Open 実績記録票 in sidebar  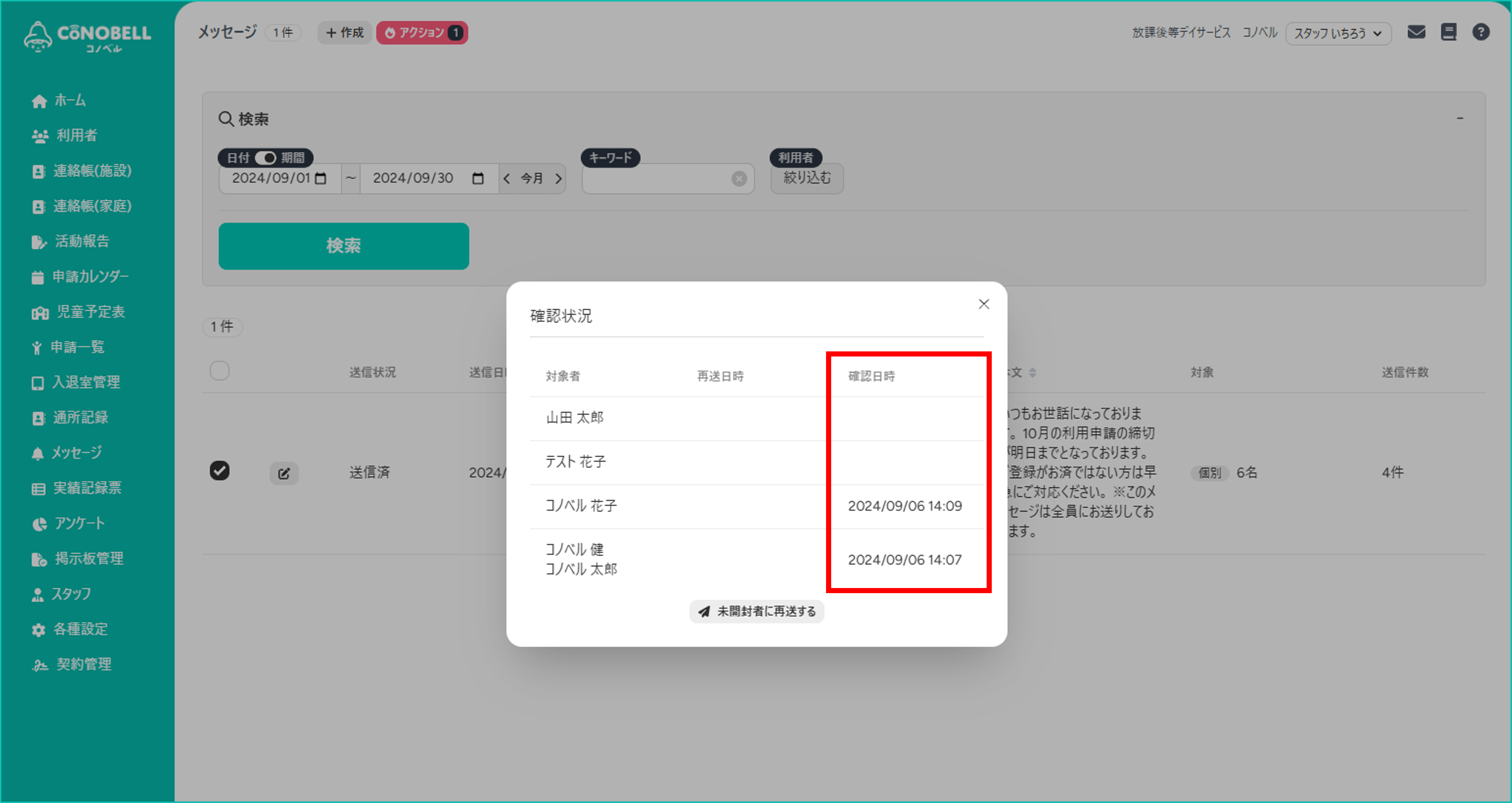tap(76, 488)
